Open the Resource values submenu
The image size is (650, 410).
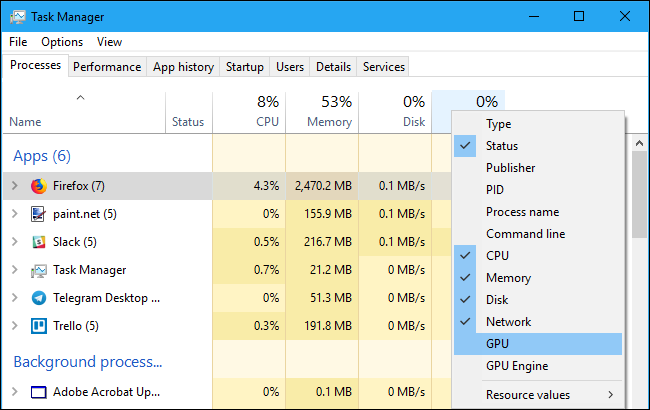tap(528, 395)
